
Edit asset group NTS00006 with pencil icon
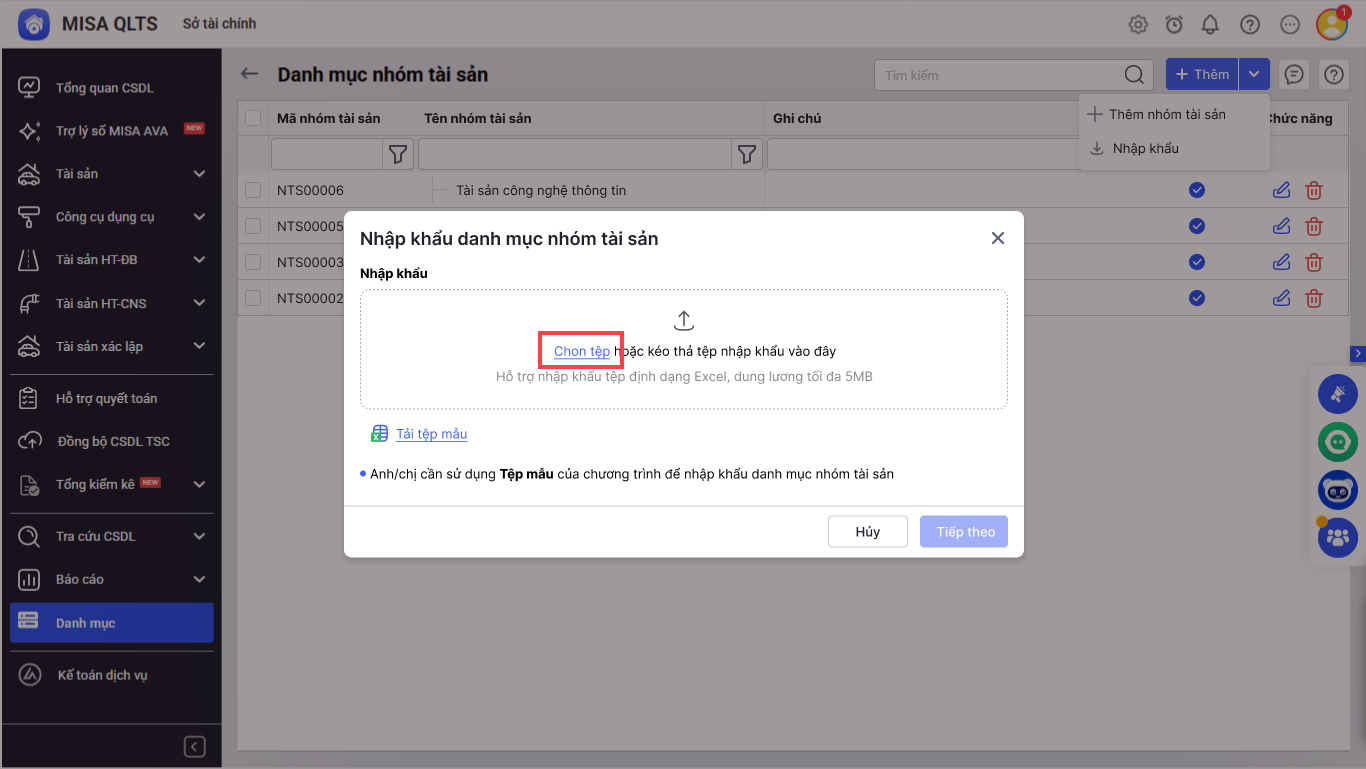click(x=1281, y=190)
